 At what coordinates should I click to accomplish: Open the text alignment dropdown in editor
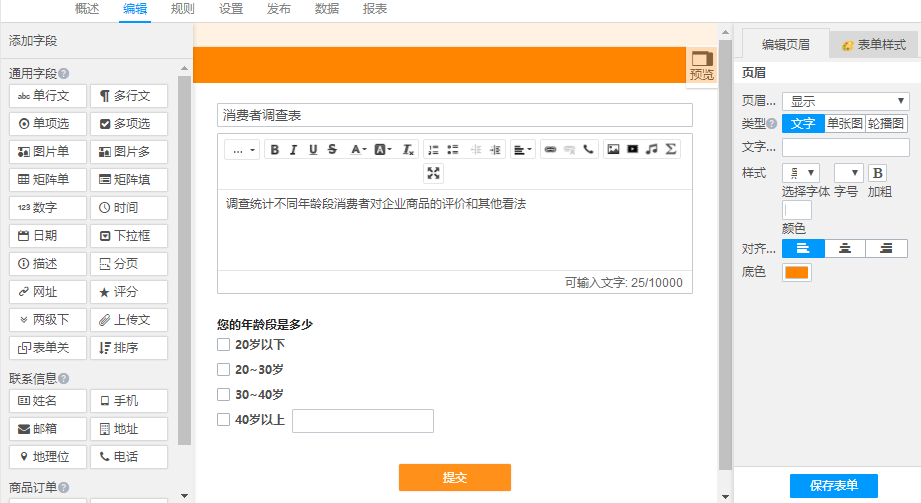[522, 149]
